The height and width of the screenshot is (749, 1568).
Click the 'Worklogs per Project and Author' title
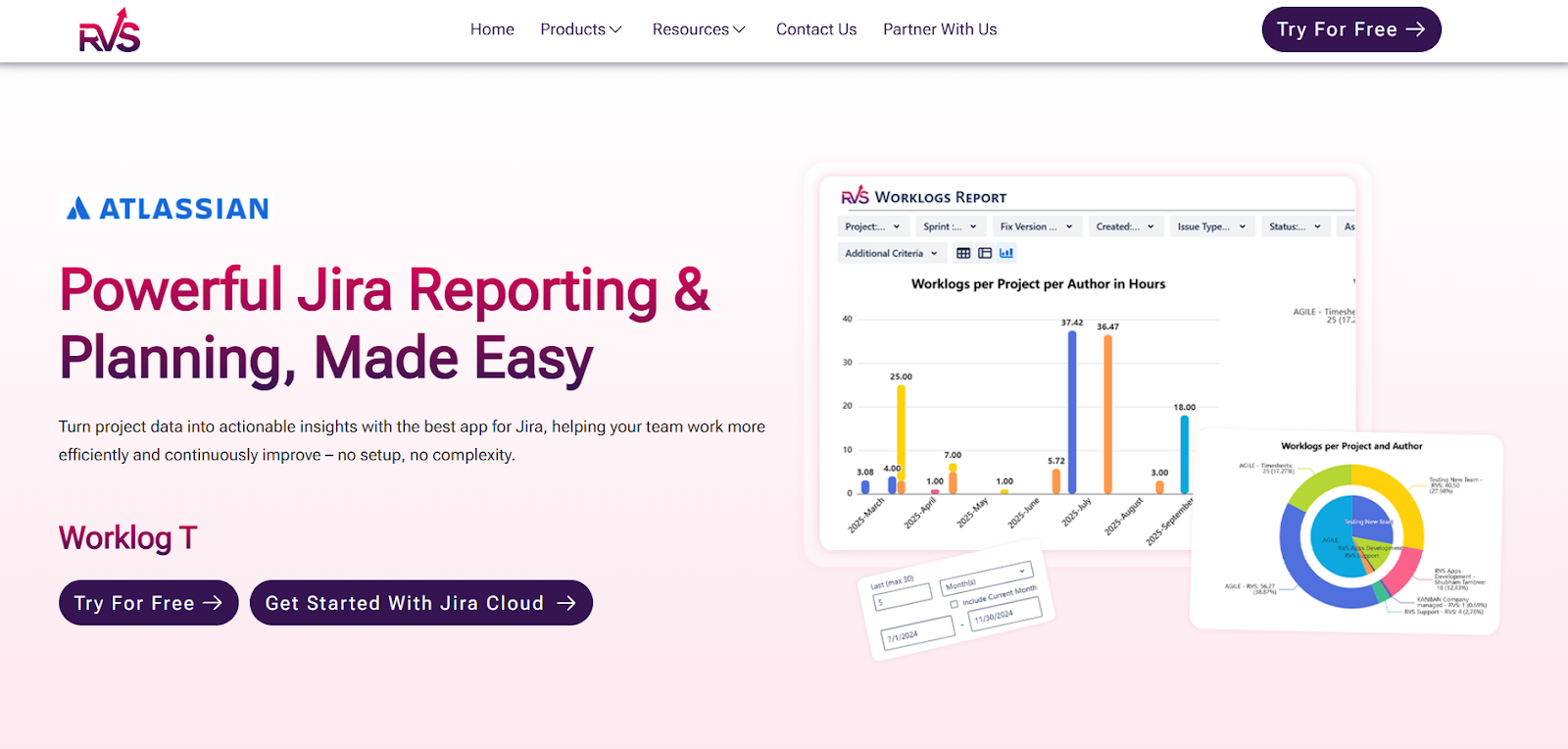point(1351,446)
